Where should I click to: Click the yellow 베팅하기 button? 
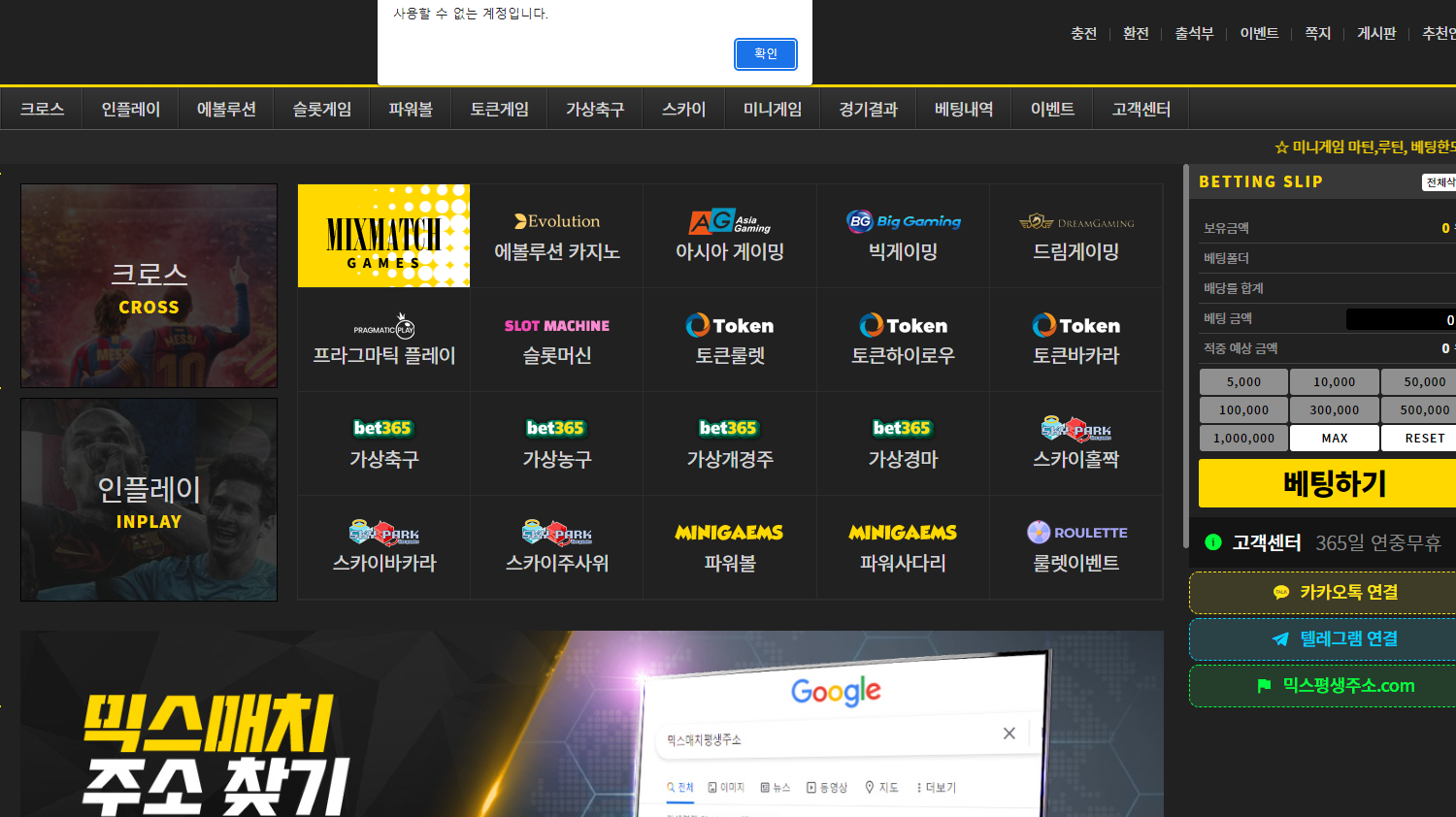click(1328, 483)
